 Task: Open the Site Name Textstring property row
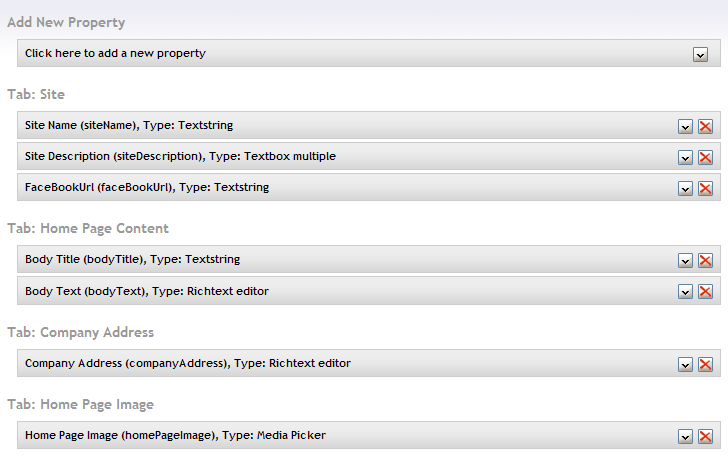(369, 125)
